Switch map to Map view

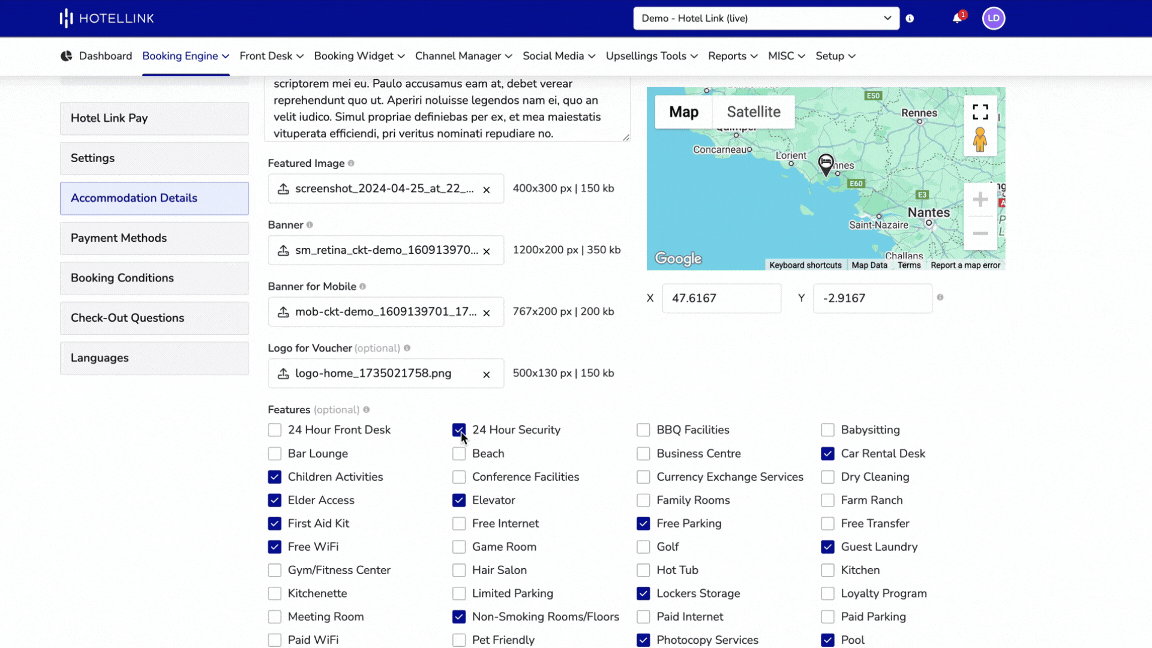(683, 112)
